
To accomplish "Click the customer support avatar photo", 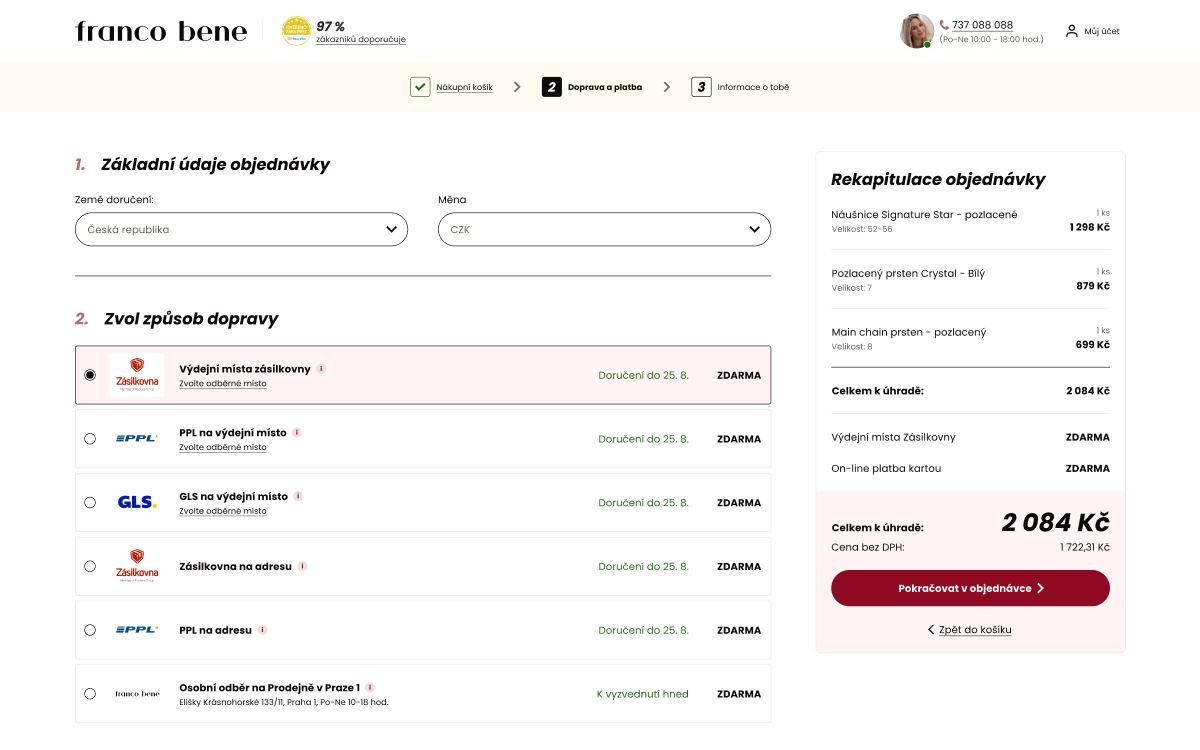I will pos(916,31).
